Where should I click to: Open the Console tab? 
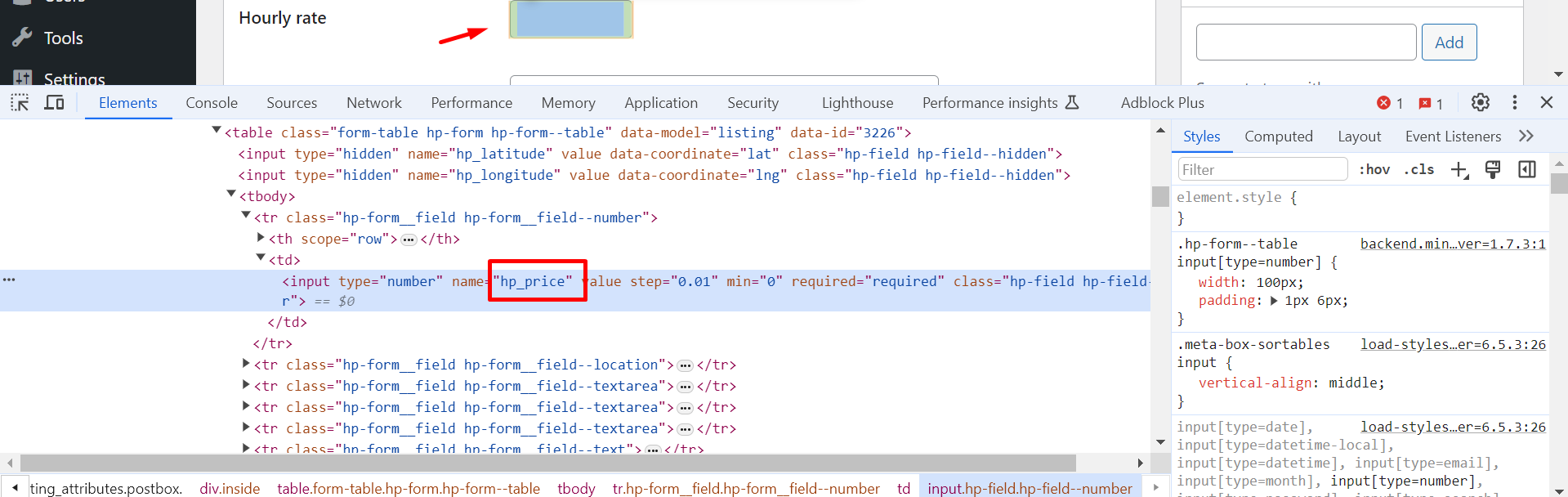212,103
